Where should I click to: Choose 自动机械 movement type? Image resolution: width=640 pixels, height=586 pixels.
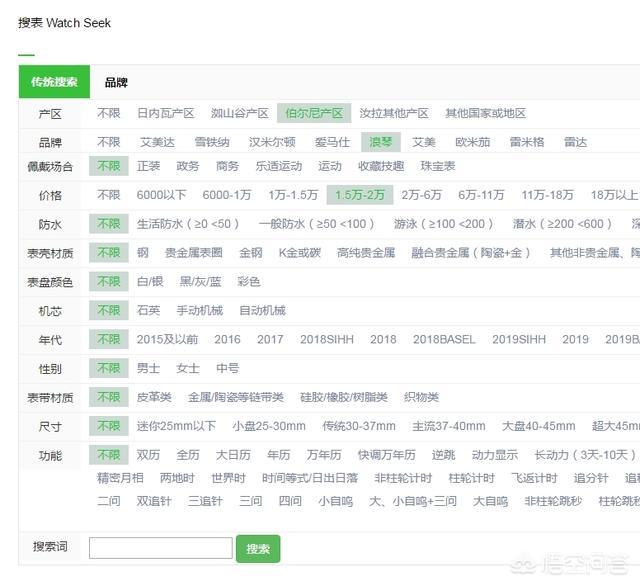(261, 311)
